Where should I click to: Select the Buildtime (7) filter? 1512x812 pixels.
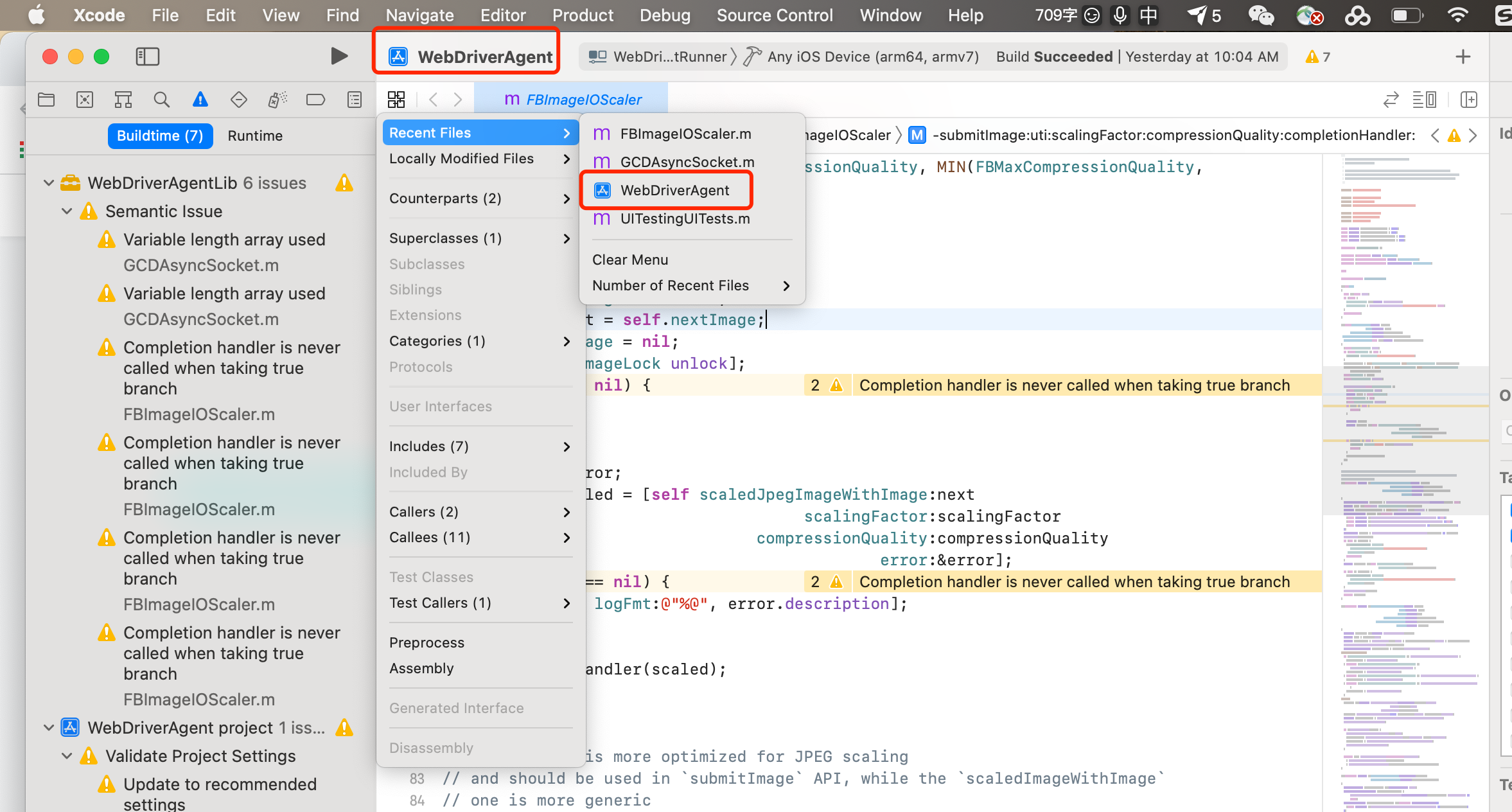(160, 136)
